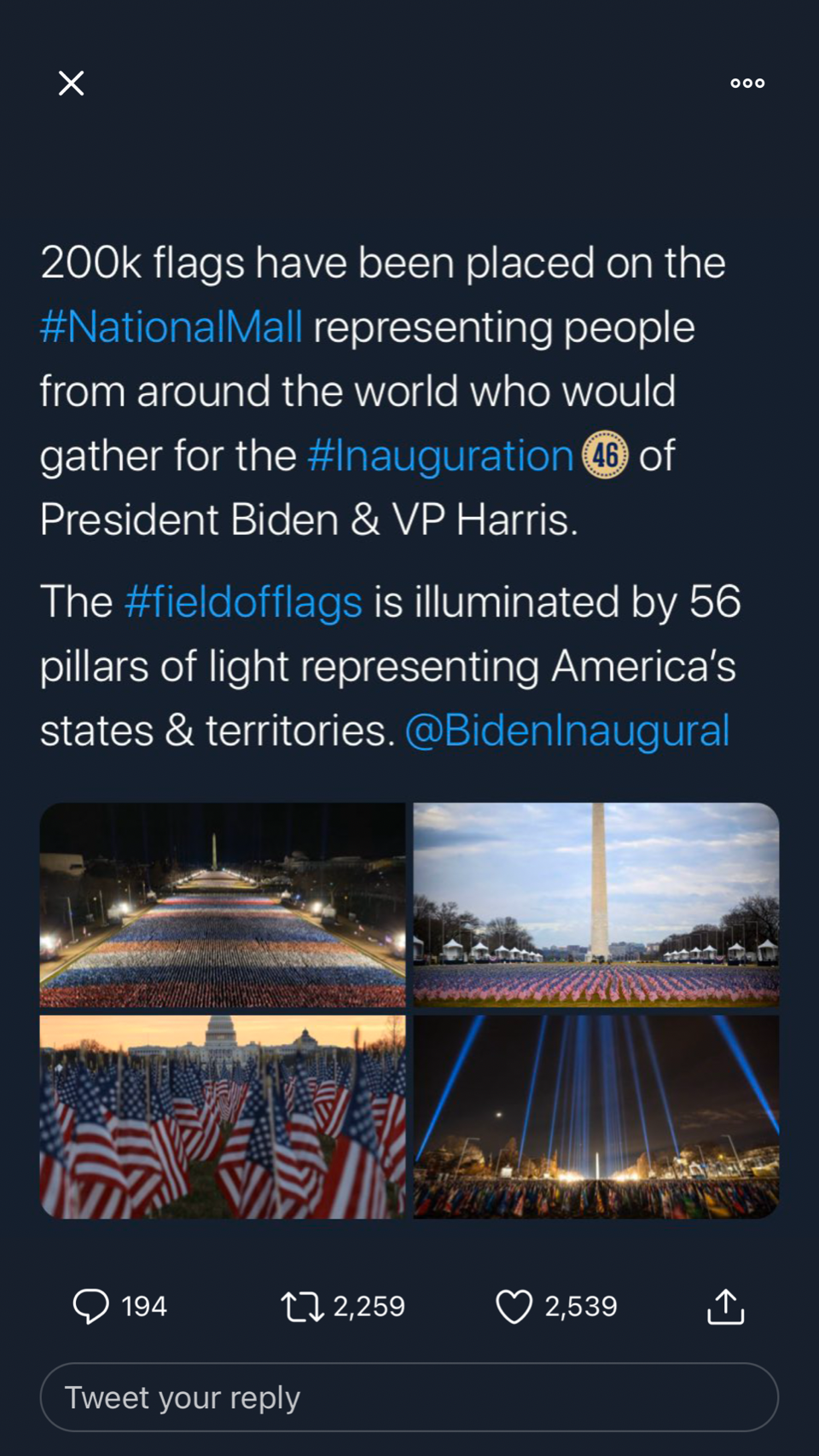The width and height of the screenshot is (819, 1456).
Task: Visit the @BidenInaugural profile mention
Action: 567,731
